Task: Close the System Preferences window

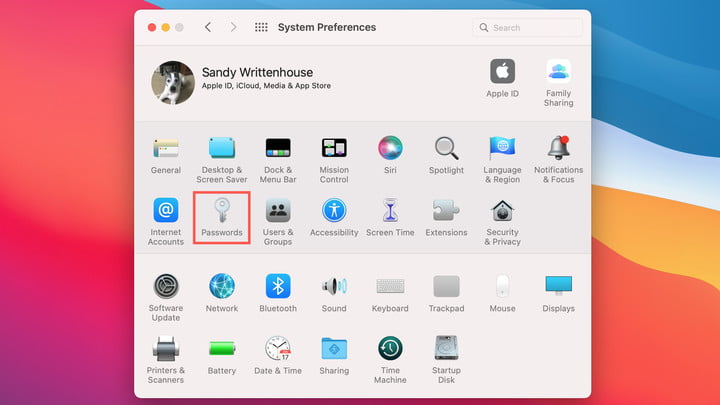Action: (x=152, y=28)
